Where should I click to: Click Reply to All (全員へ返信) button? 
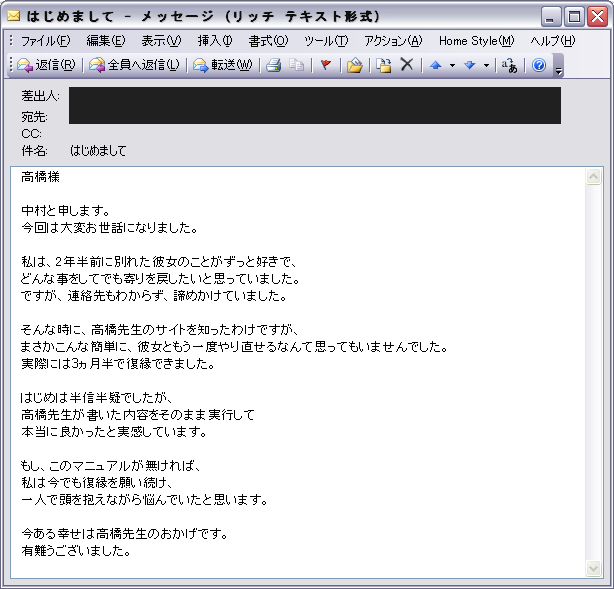click(x=134, y=65)
